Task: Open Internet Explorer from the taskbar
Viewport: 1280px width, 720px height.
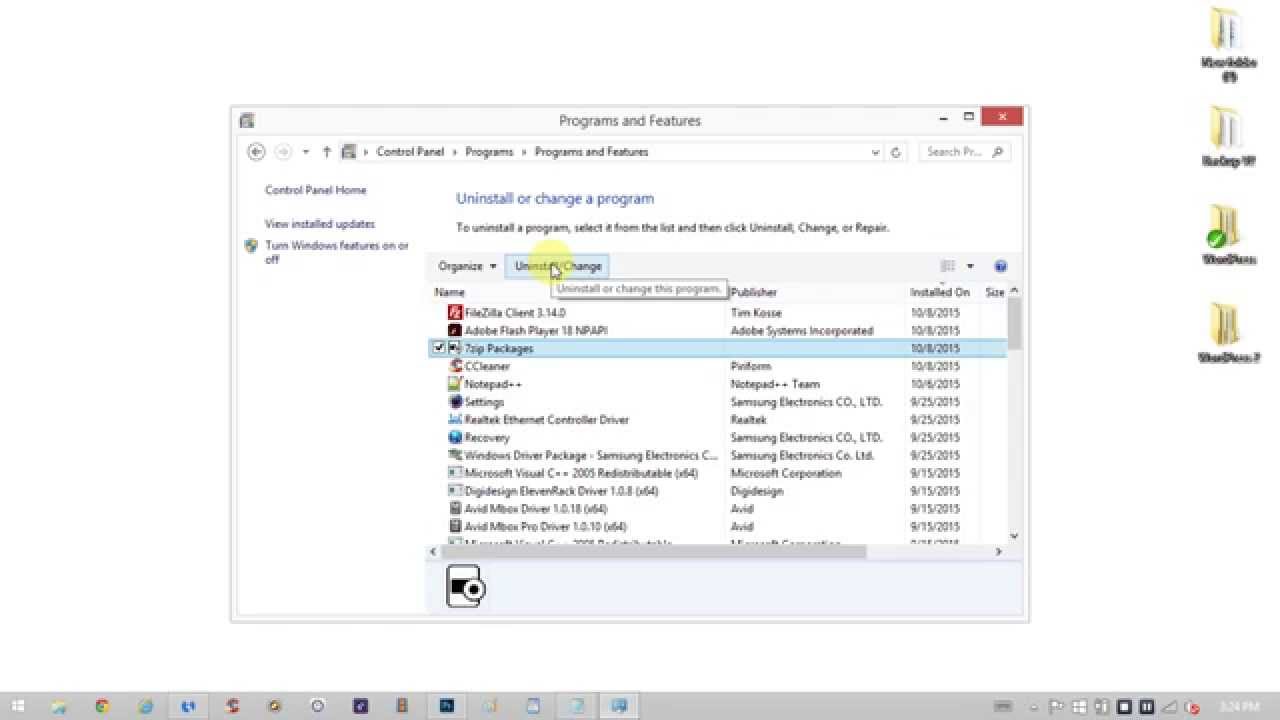Action: (145, 706)
